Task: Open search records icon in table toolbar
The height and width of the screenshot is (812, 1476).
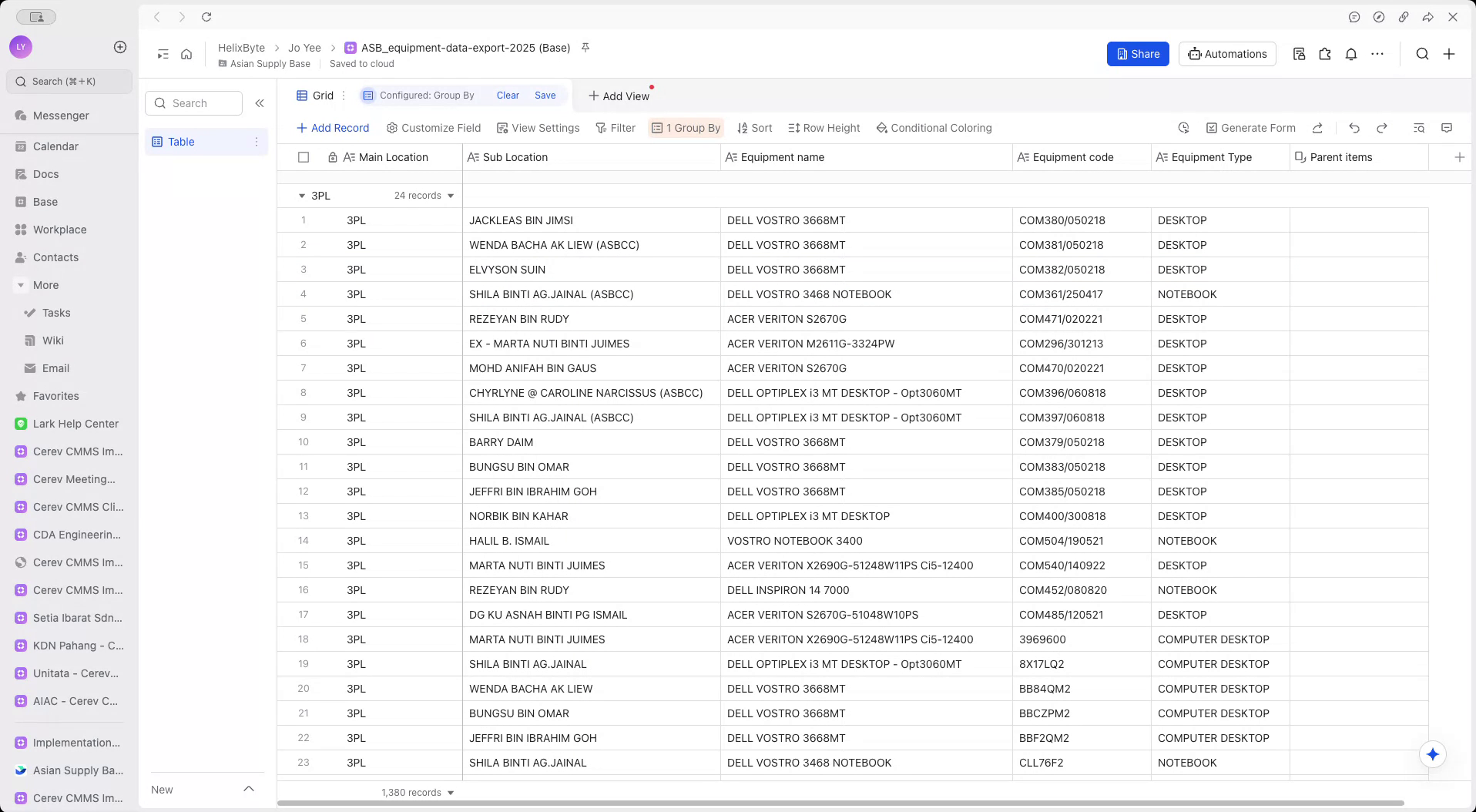Action: coord(1419,128)
